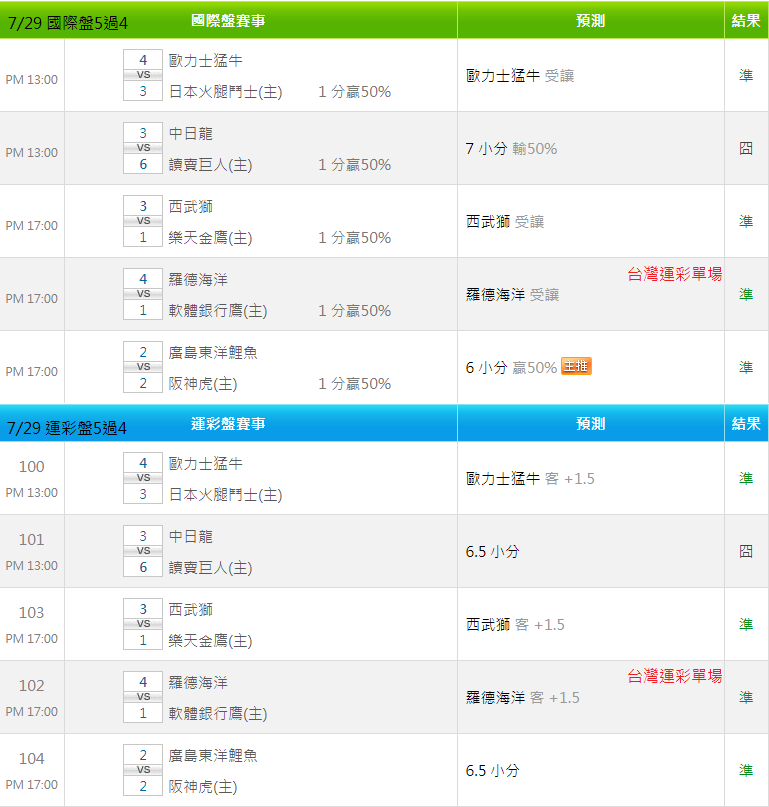
Task: Click 台灣運彩單場 in game 102 row
Action: 675,676
